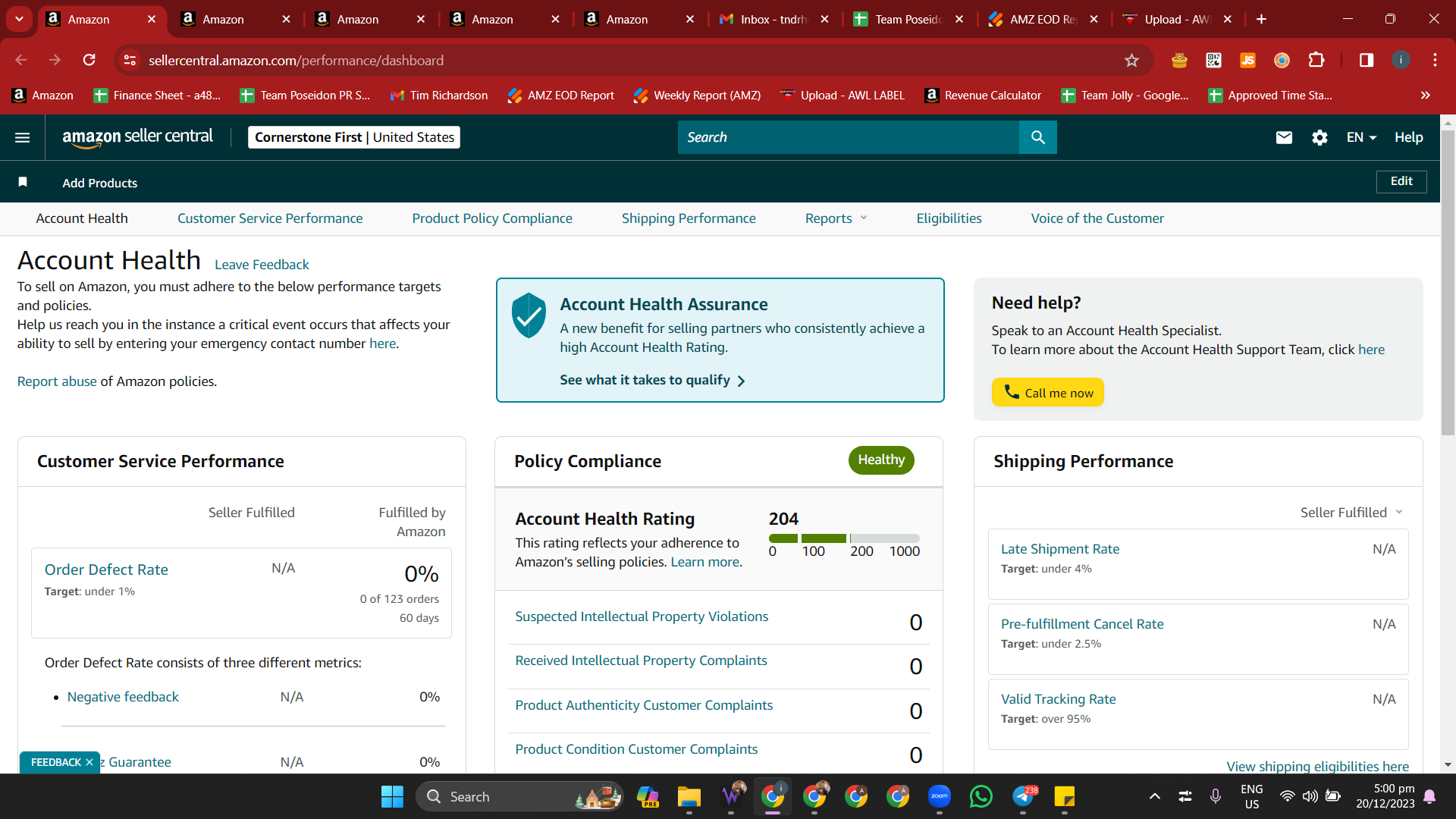1456x819 pixels.
Task: Open View shipping eligibilities here link
Action: point(1318,766)
